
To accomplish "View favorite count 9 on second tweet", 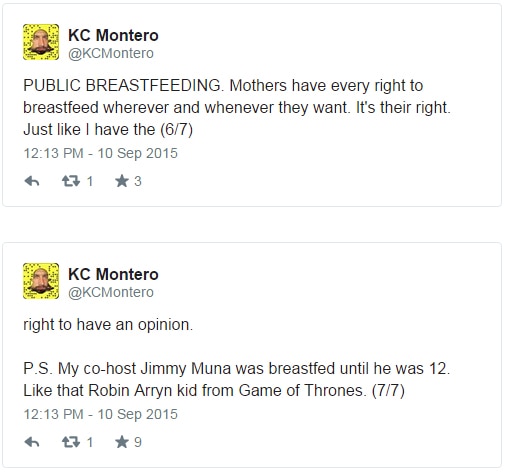I will click(x=138, y=442).
